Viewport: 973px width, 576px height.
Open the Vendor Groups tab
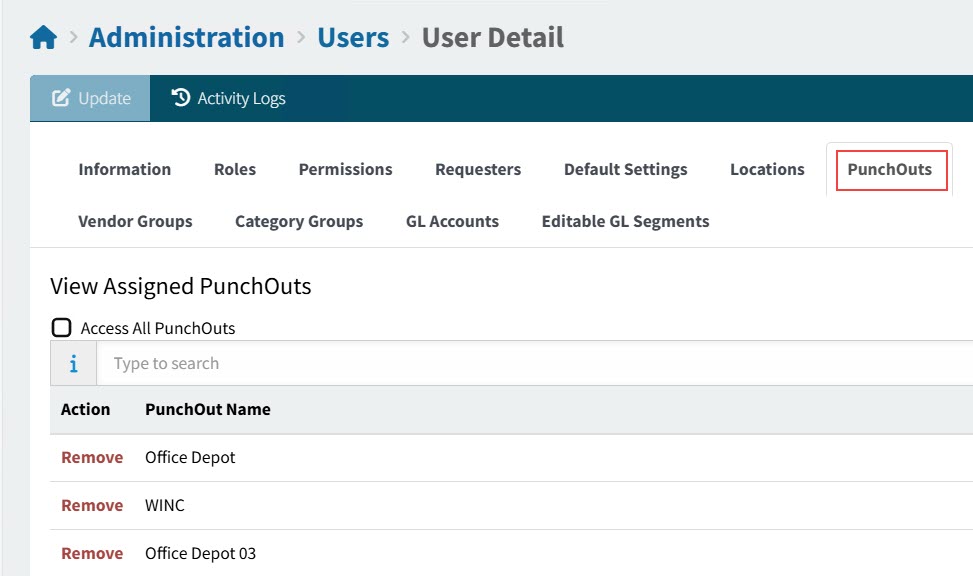tap(135, 222)
